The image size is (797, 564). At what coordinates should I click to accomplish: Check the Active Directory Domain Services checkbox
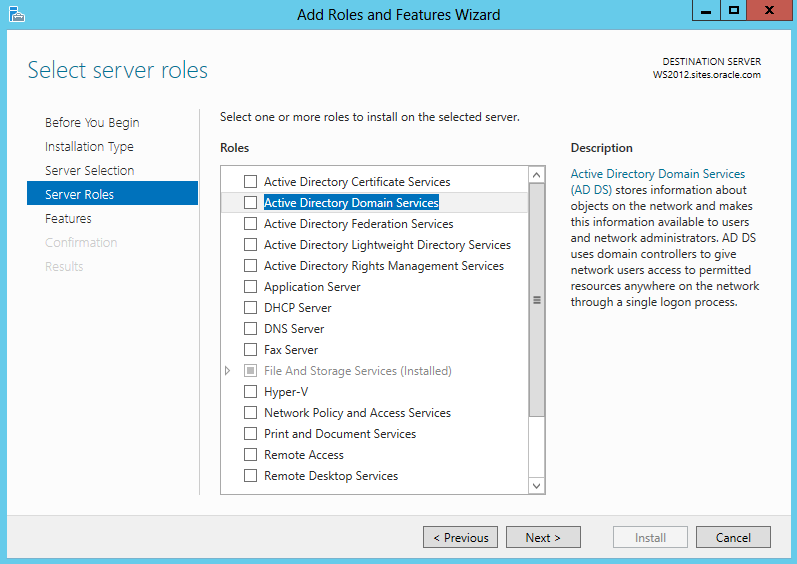pos(250,203)
